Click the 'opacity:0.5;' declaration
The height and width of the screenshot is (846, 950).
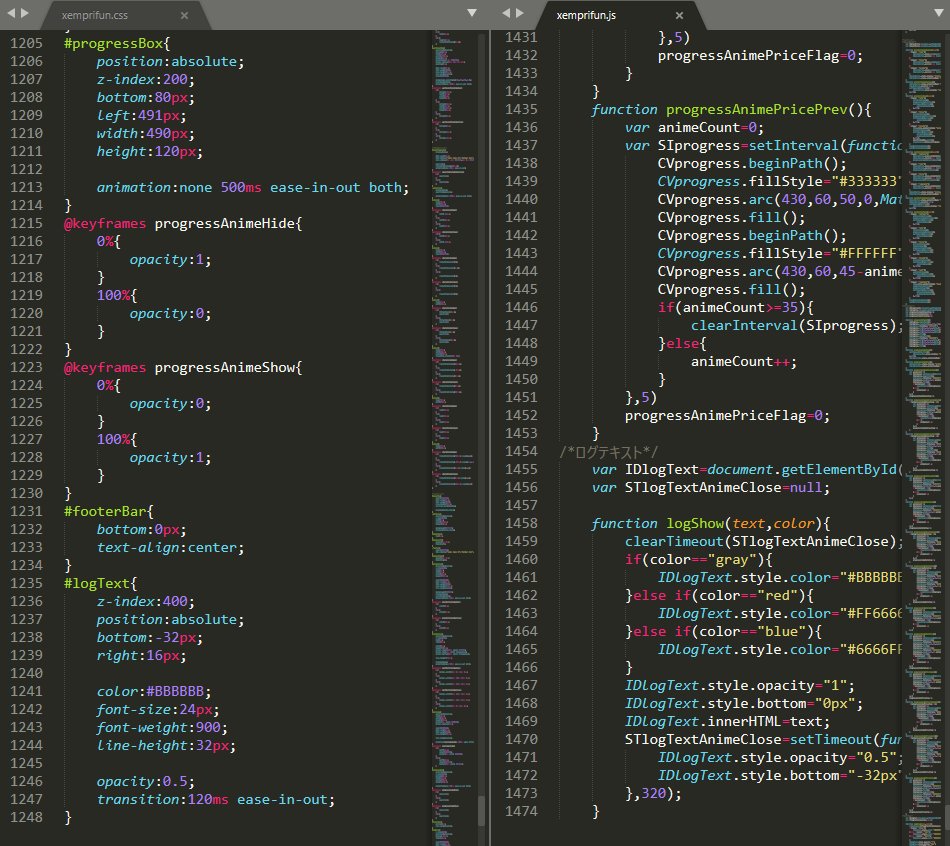coord(145,782)
